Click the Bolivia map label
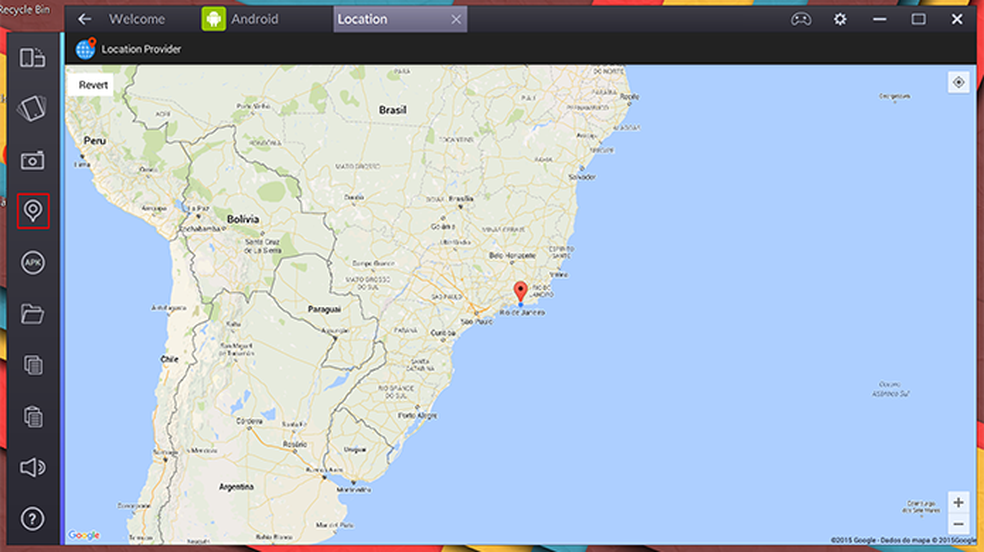 243,219
